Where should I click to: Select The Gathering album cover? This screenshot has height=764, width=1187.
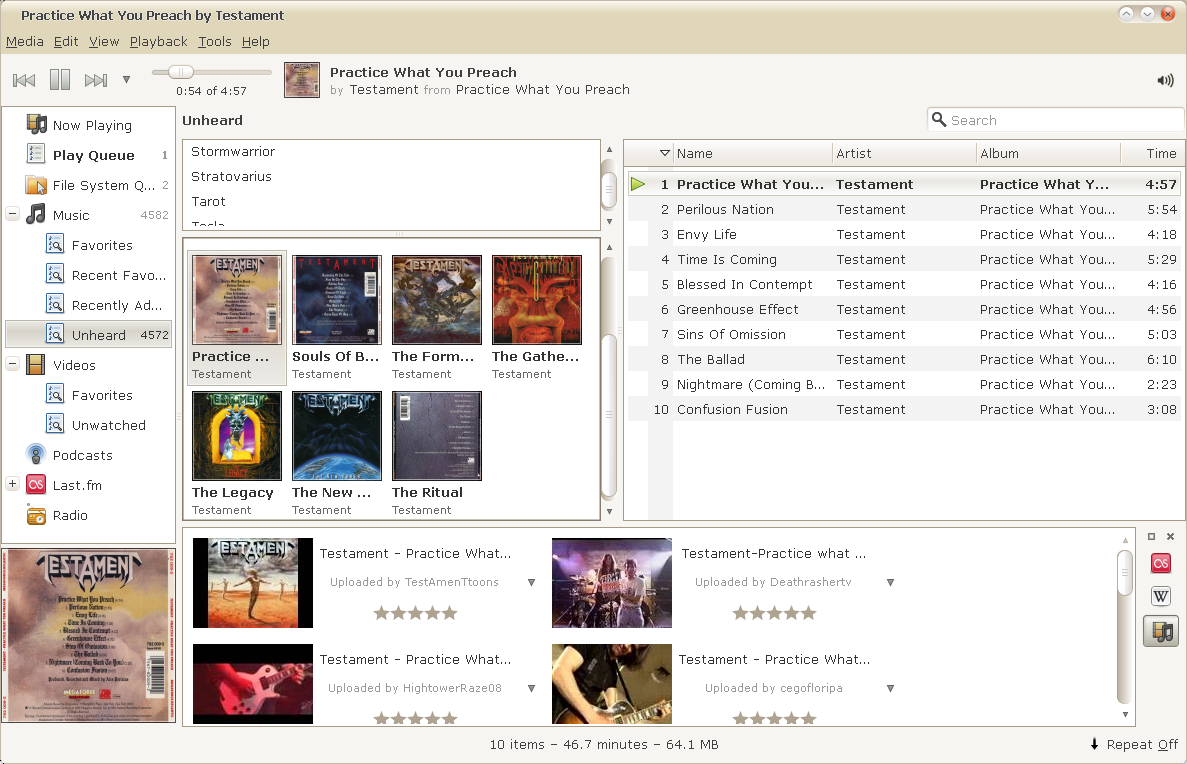(537, 300)
